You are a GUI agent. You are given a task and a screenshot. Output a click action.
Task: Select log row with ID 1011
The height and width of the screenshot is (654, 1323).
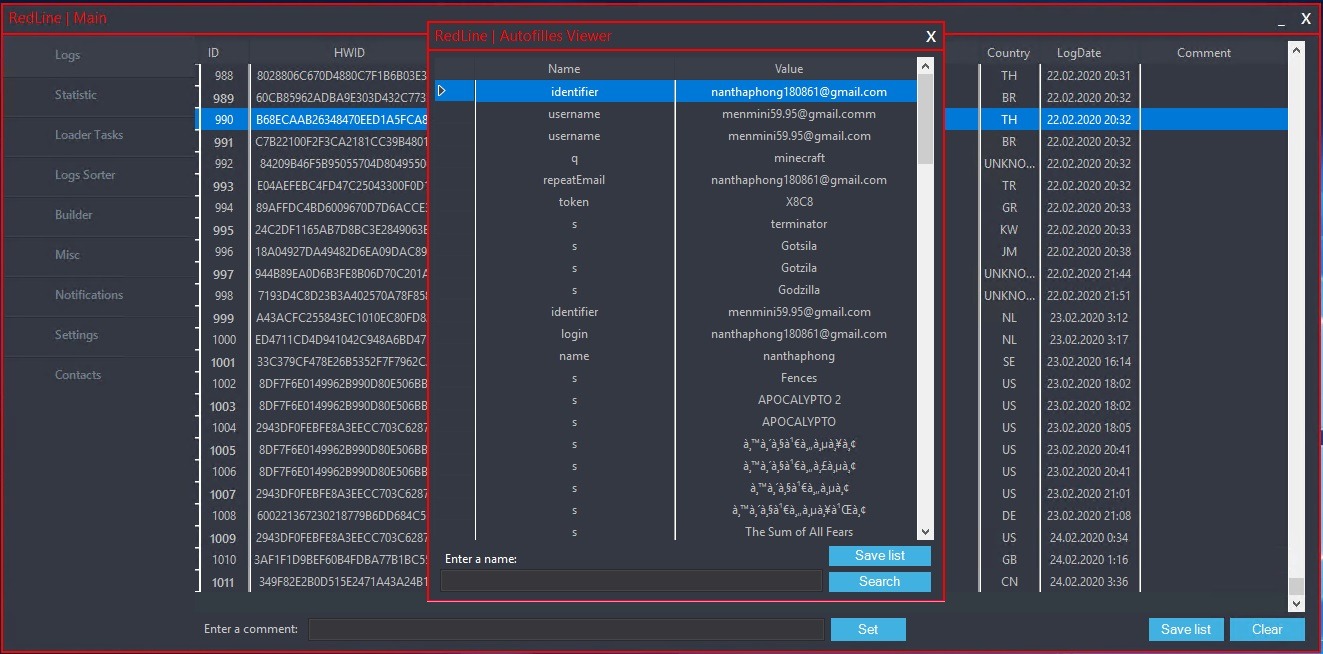tap(224, 582)
